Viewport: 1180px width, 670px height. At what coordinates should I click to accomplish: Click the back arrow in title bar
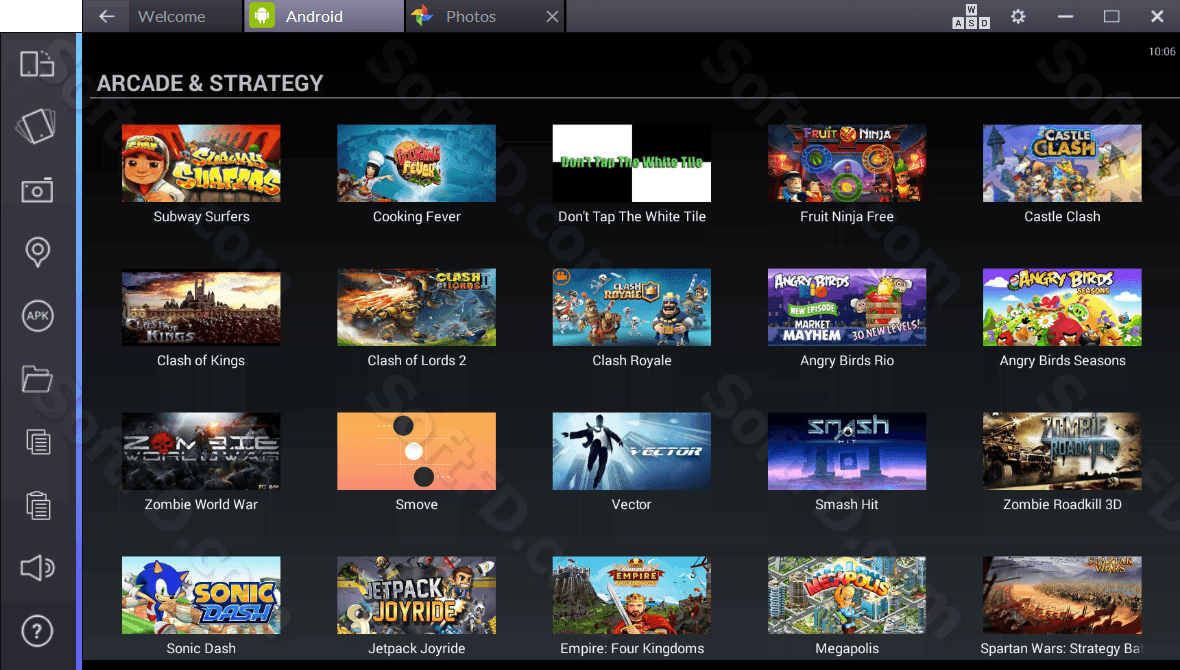(x=107, y=17)
